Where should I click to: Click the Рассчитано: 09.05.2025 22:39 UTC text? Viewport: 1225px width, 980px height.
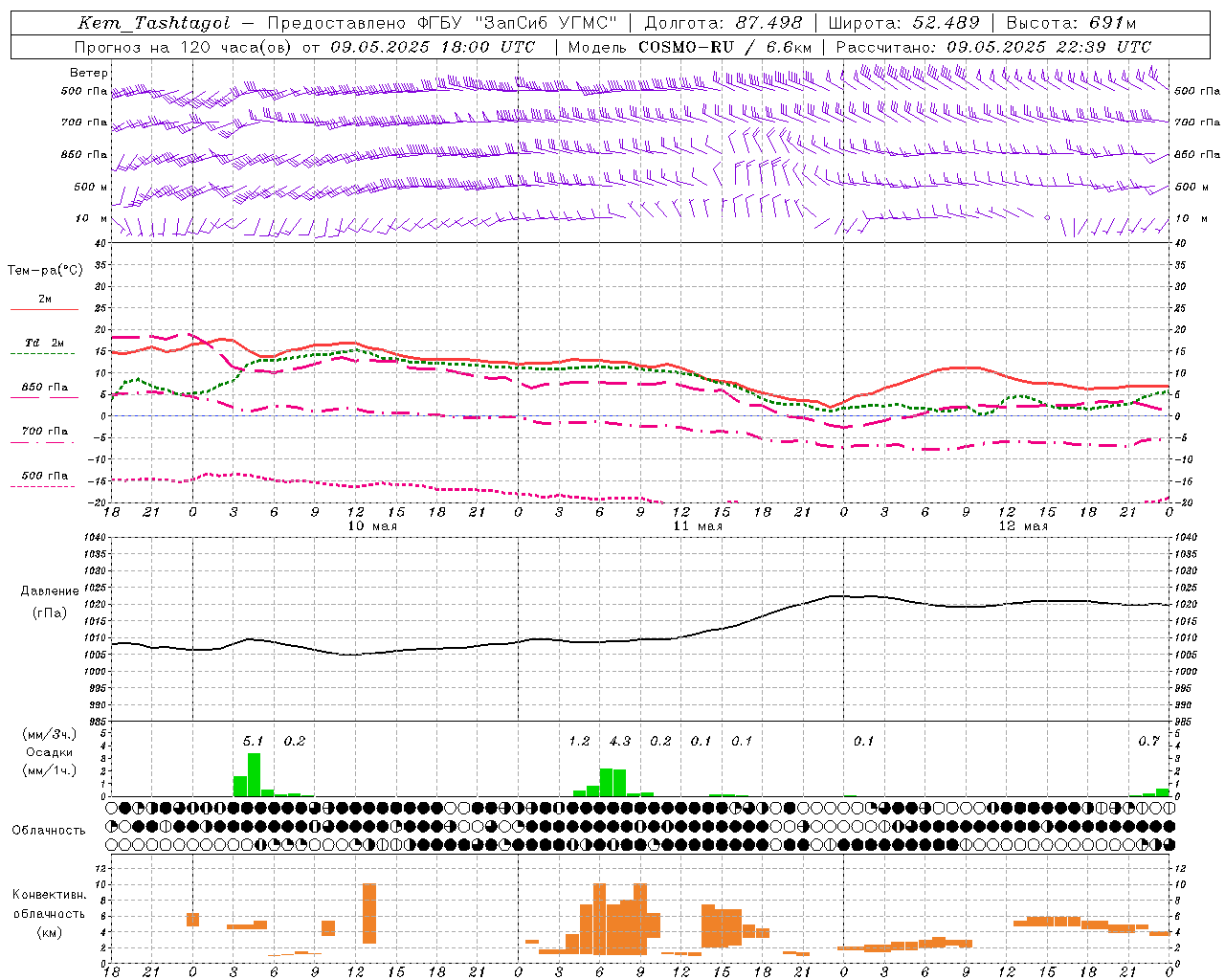click(993, 47)
